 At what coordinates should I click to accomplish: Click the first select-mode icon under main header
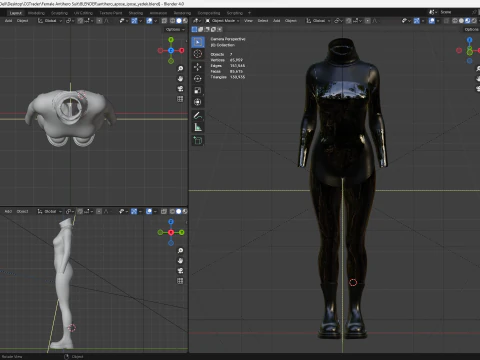pyautogui.click(x=194, y=29)
